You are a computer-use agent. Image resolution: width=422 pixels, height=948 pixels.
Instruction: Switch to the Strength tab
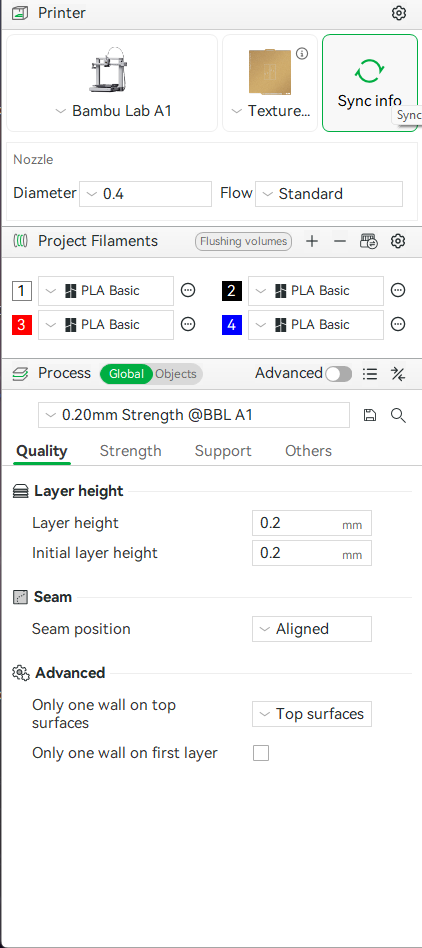point(131,451)
